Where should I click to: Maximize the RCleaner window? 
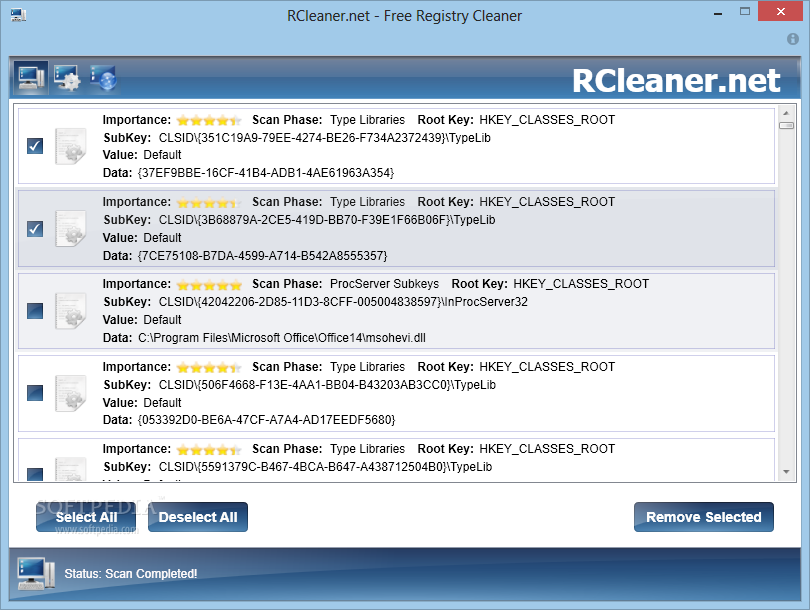744,11
